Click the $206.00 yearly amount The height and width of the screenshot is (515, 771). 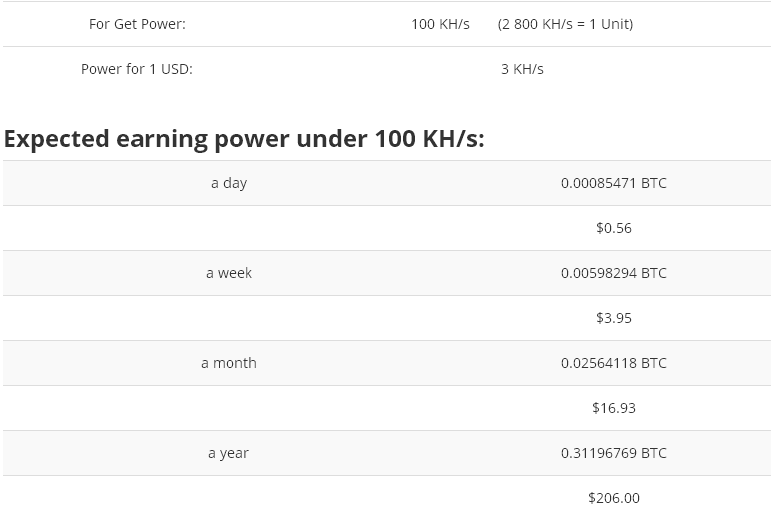click(x=613, y=498)
